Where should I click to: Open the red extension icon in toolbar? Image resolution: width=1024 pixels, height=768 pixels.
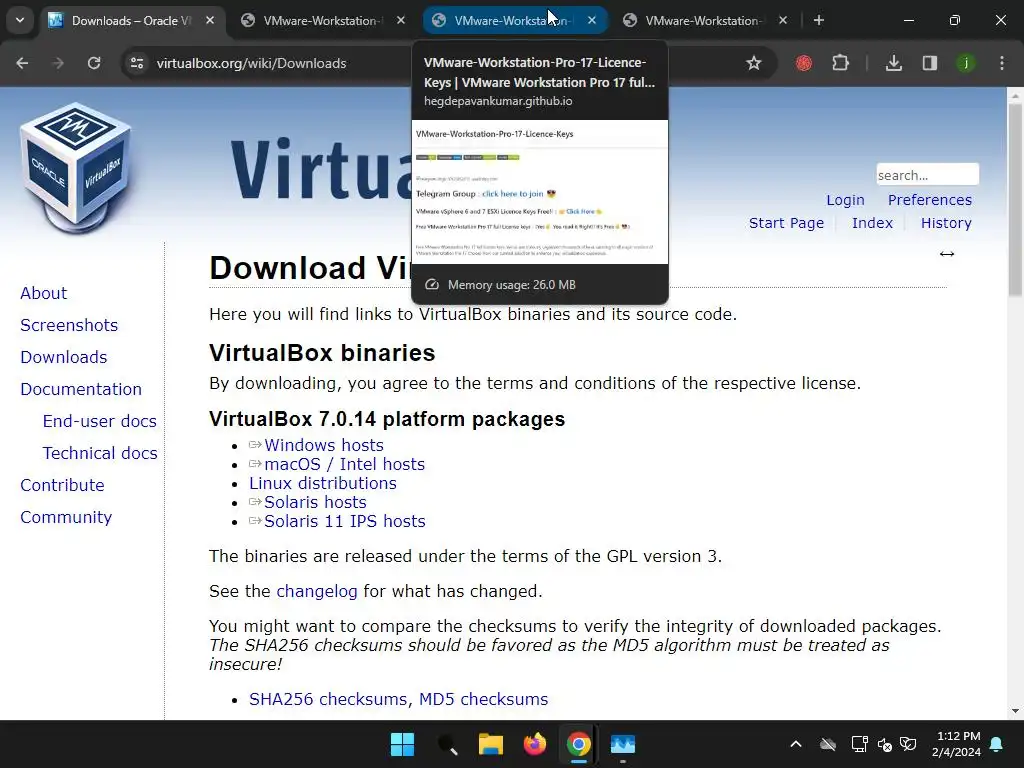click(804, 63)
